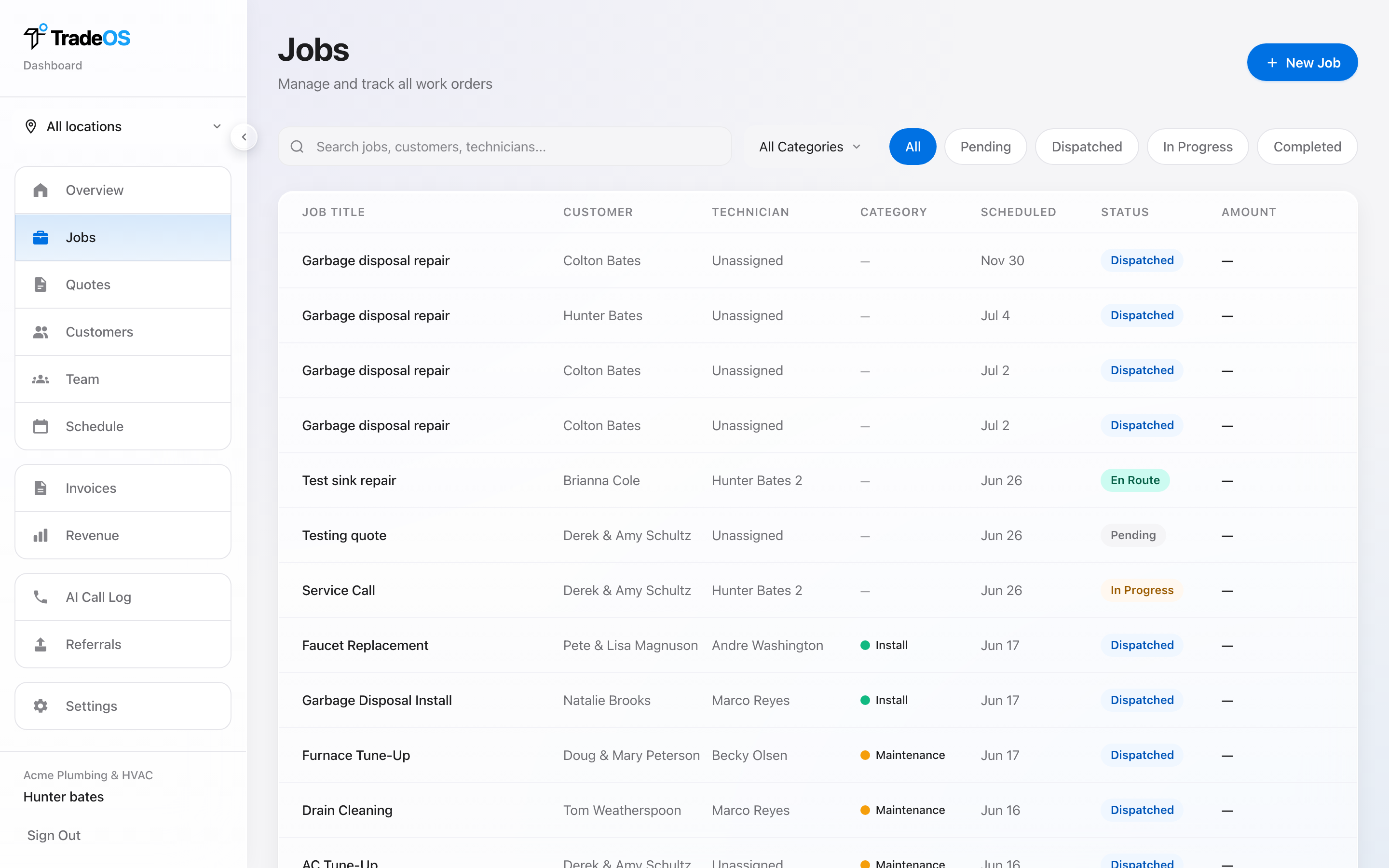
Task: Open the Settings page
Action: click(x=123, y=705)
